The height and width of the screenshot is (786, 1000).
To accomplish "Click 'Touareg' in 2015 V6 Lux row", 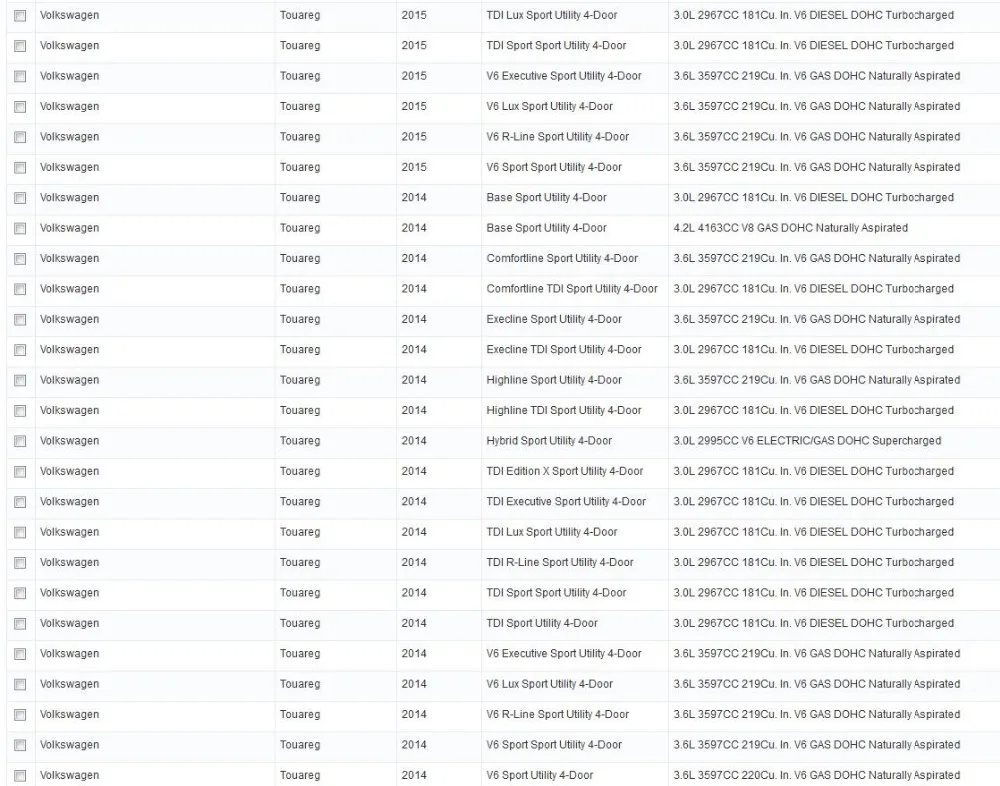I will (300, 107).
